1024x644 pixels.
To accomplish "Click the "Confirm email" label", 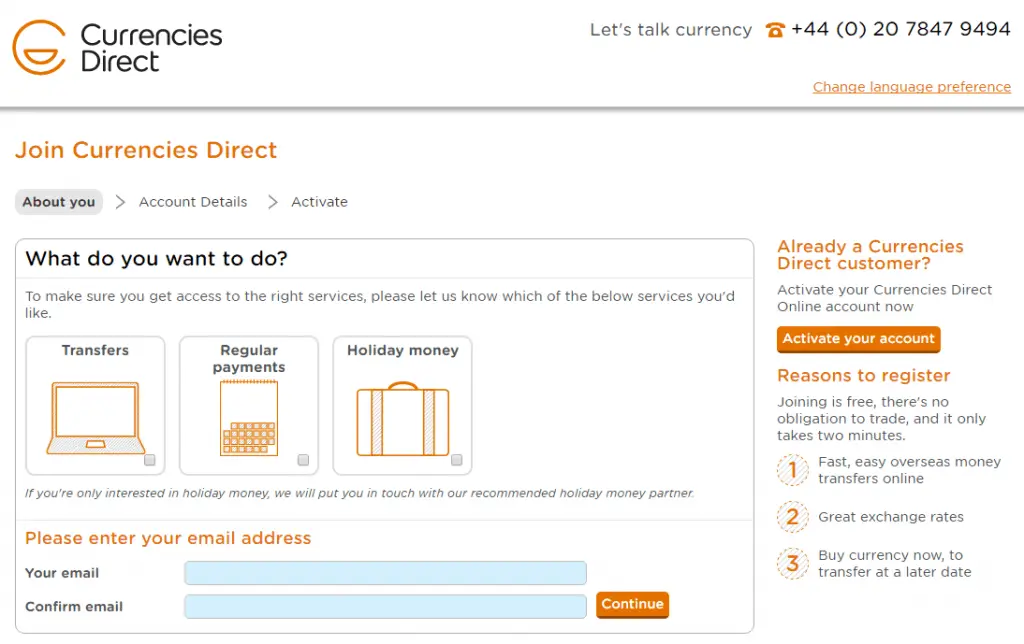I will tap(74, 606).
